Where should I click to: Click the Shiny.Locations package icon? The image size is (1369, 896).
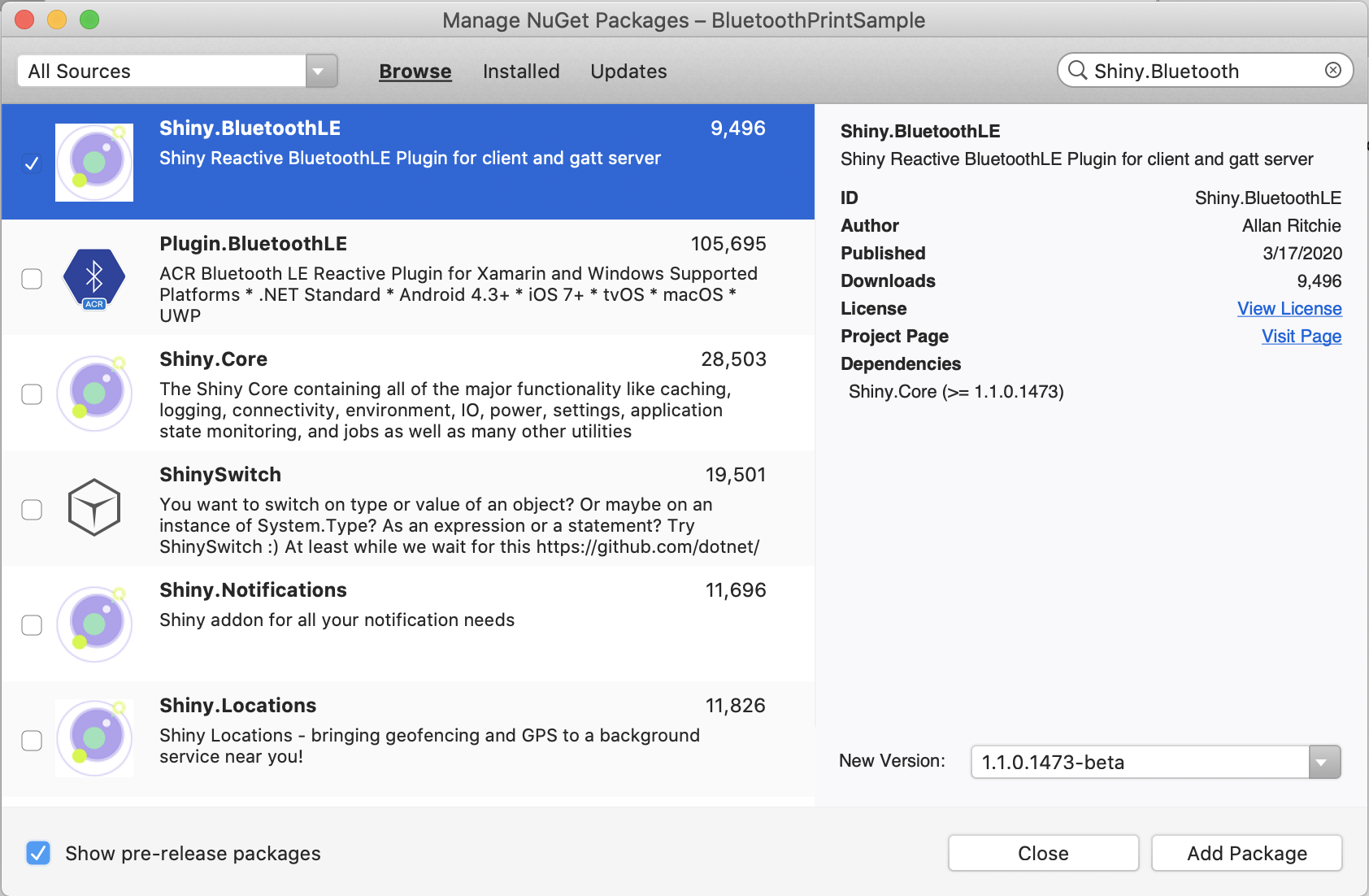point(94,738)
